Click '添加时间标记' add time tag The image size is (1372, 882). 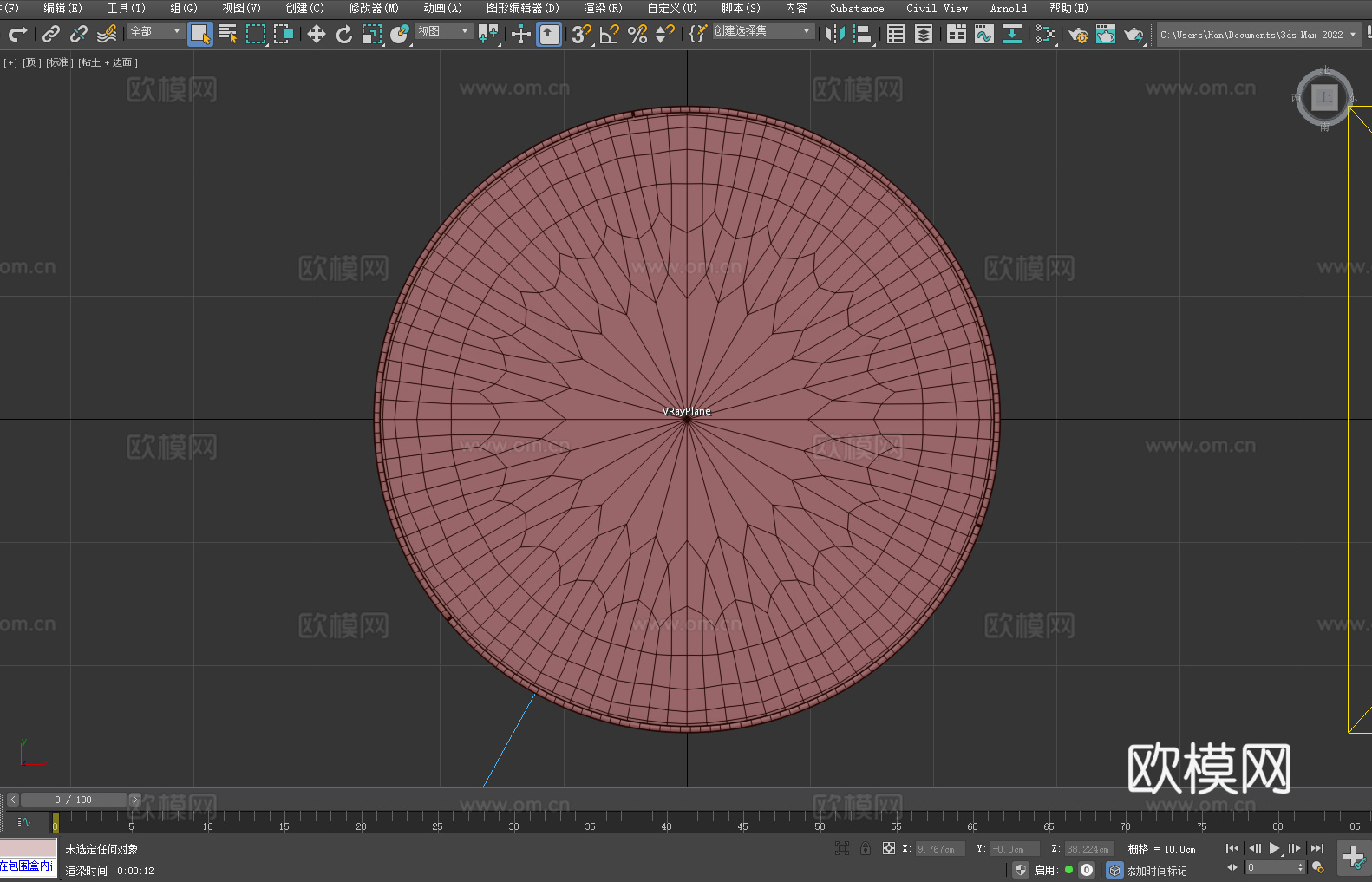1156,870
